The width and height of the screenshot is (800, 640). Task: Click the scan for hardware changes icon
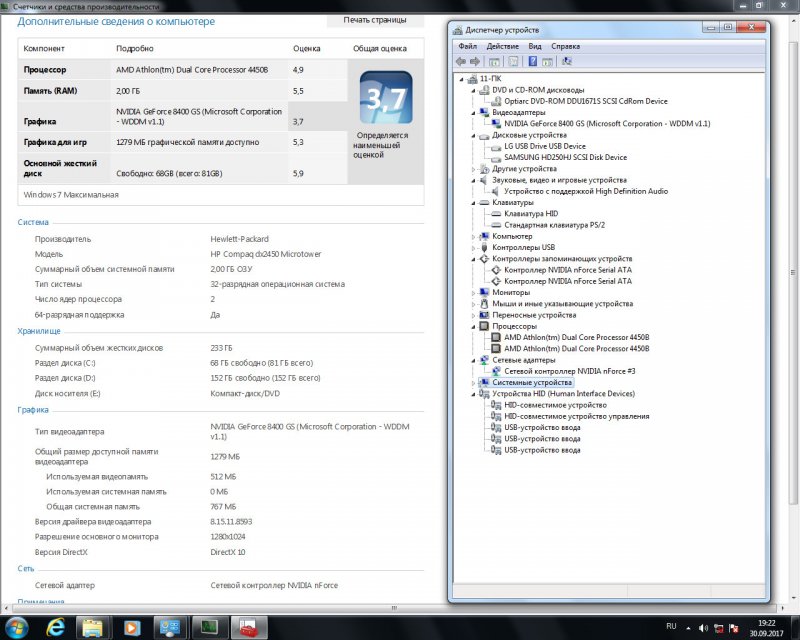point(567,61)
